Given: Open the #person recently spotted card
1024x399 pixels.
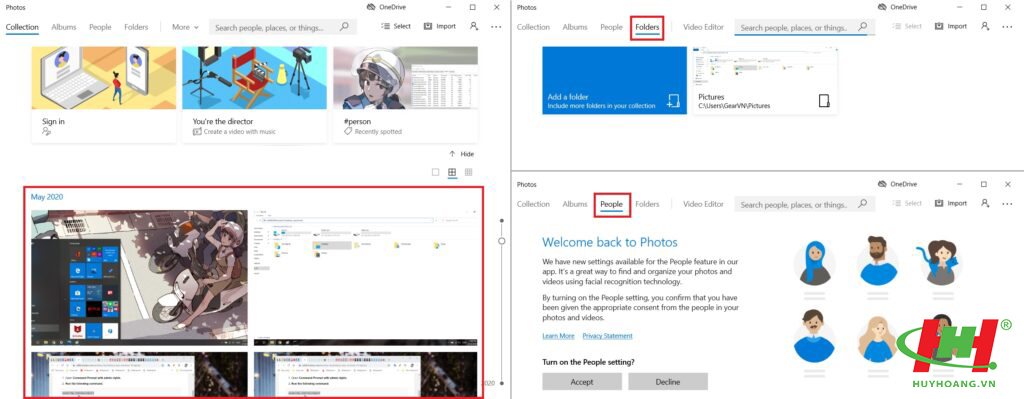Looking at the screenshot, I should [x=405, y=94].
